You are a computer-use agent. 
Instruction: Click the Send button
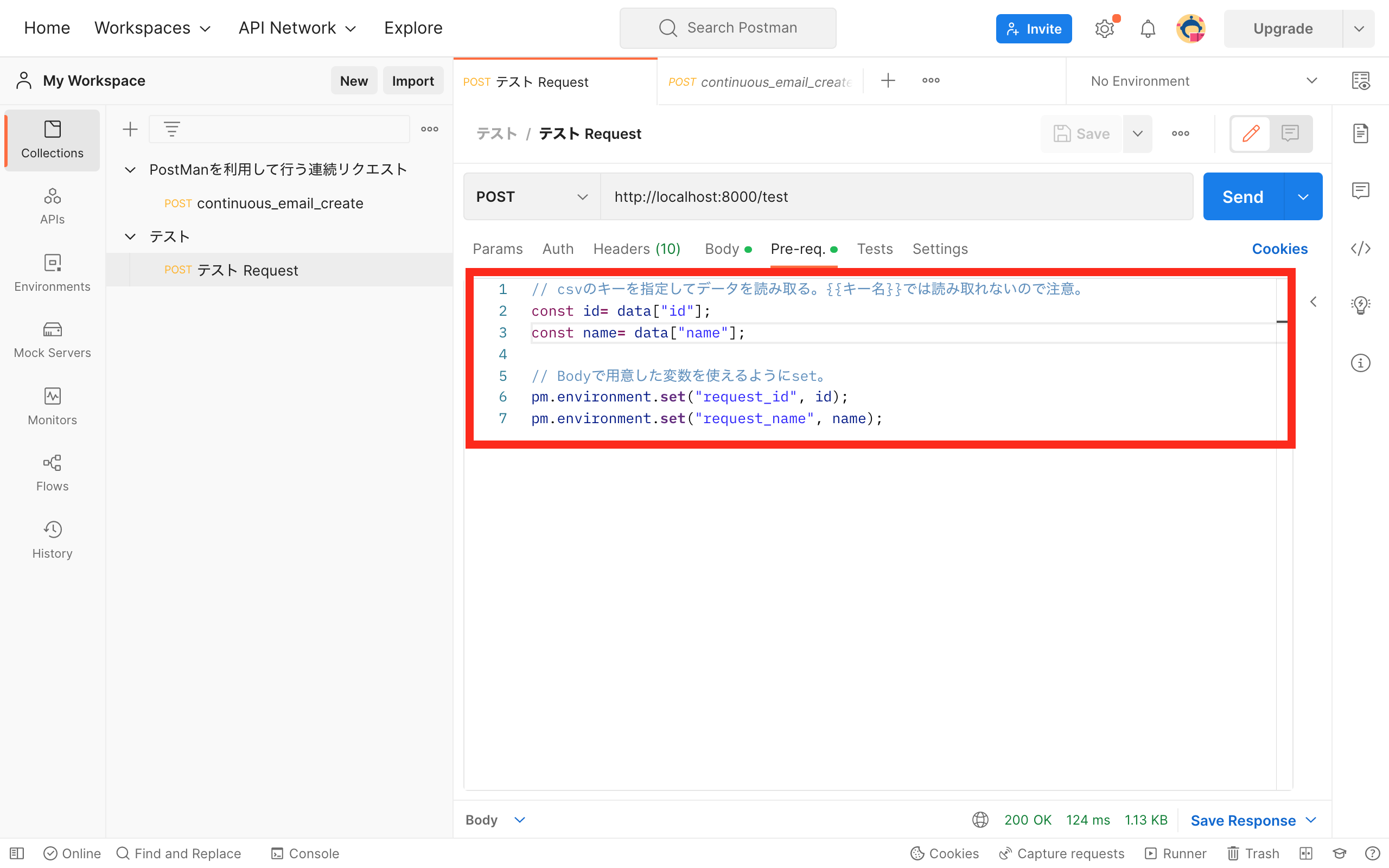pos(1242,196)
